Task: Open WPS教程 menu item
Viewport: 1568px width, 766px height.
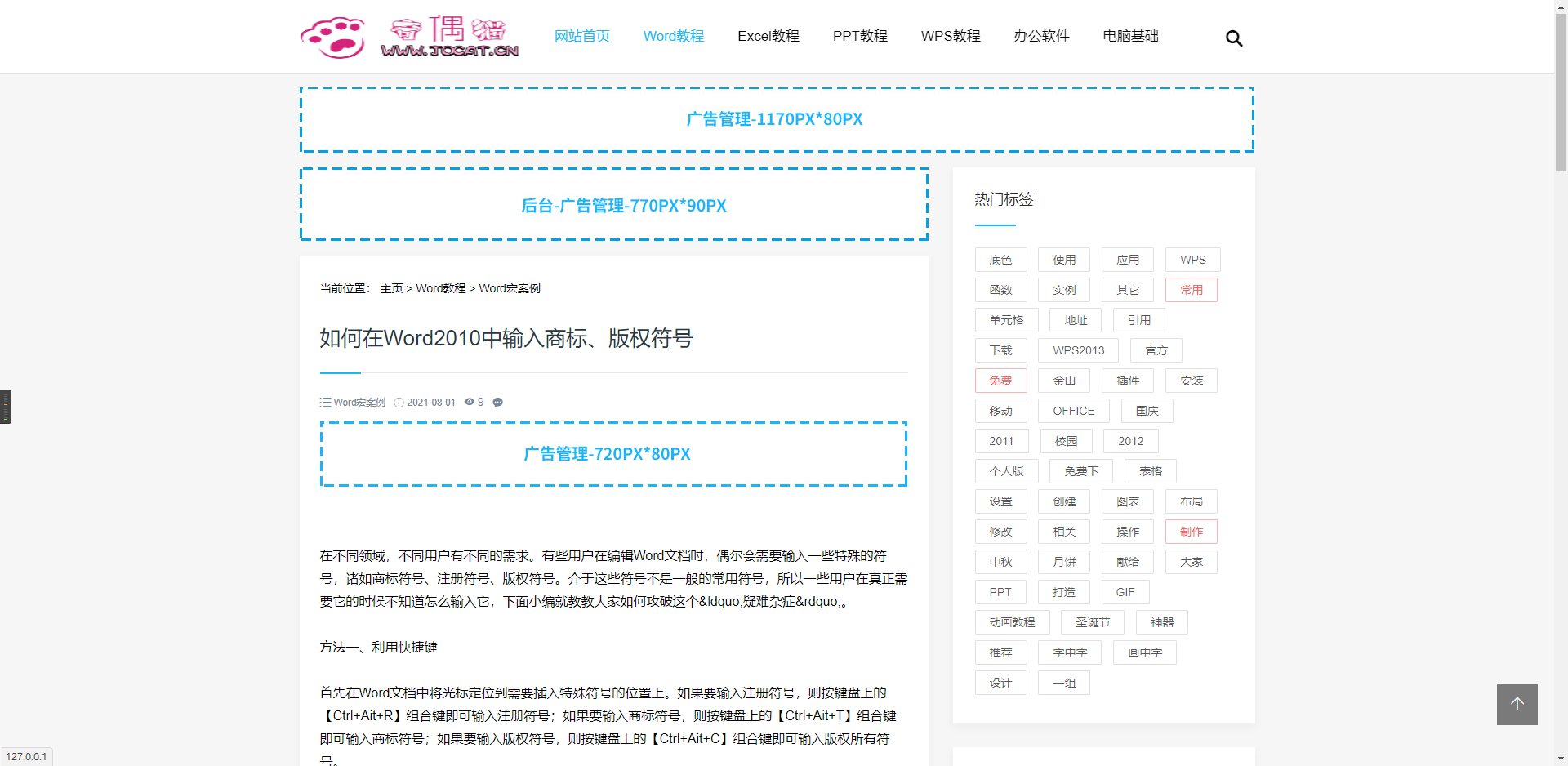Action: click(x=951, y=36)
